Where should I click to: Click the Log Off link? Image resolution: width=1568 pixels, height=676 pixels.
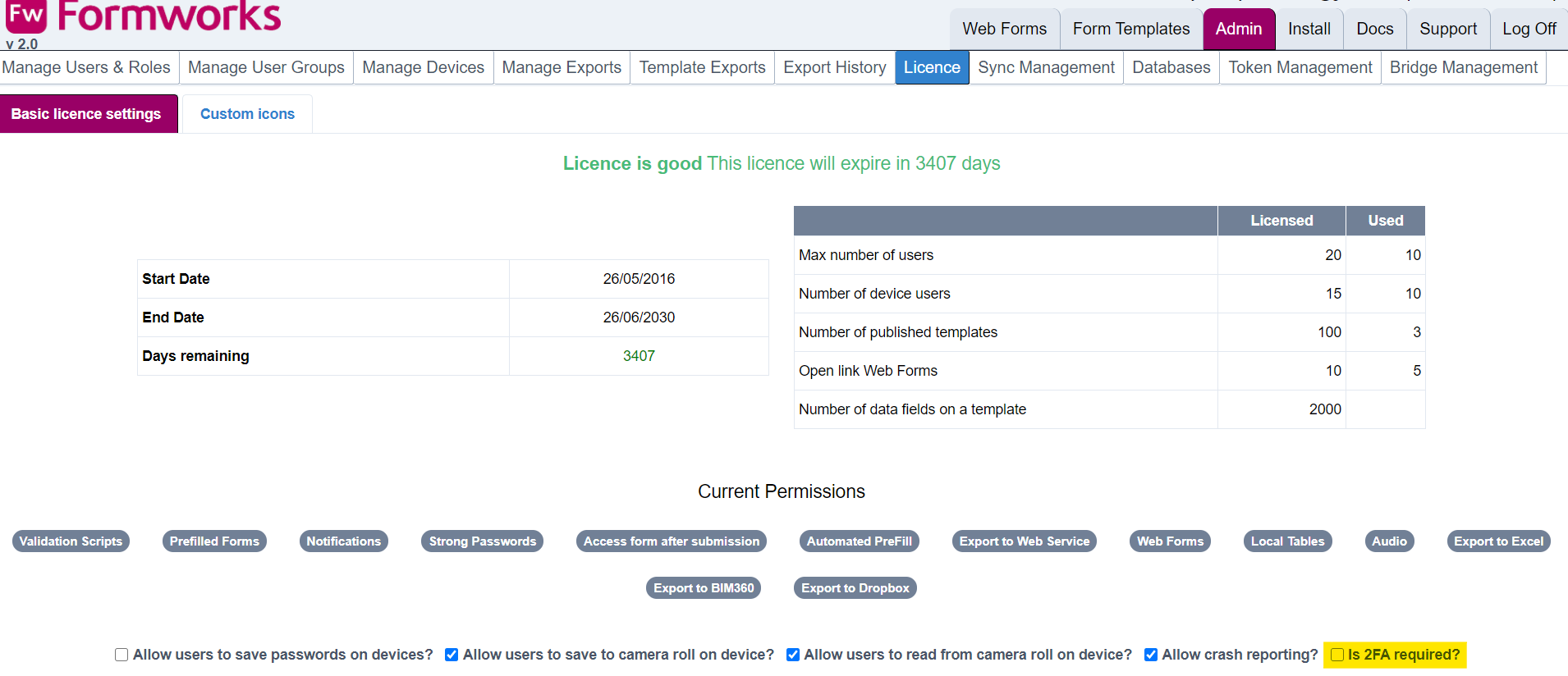click(1529, 29)
